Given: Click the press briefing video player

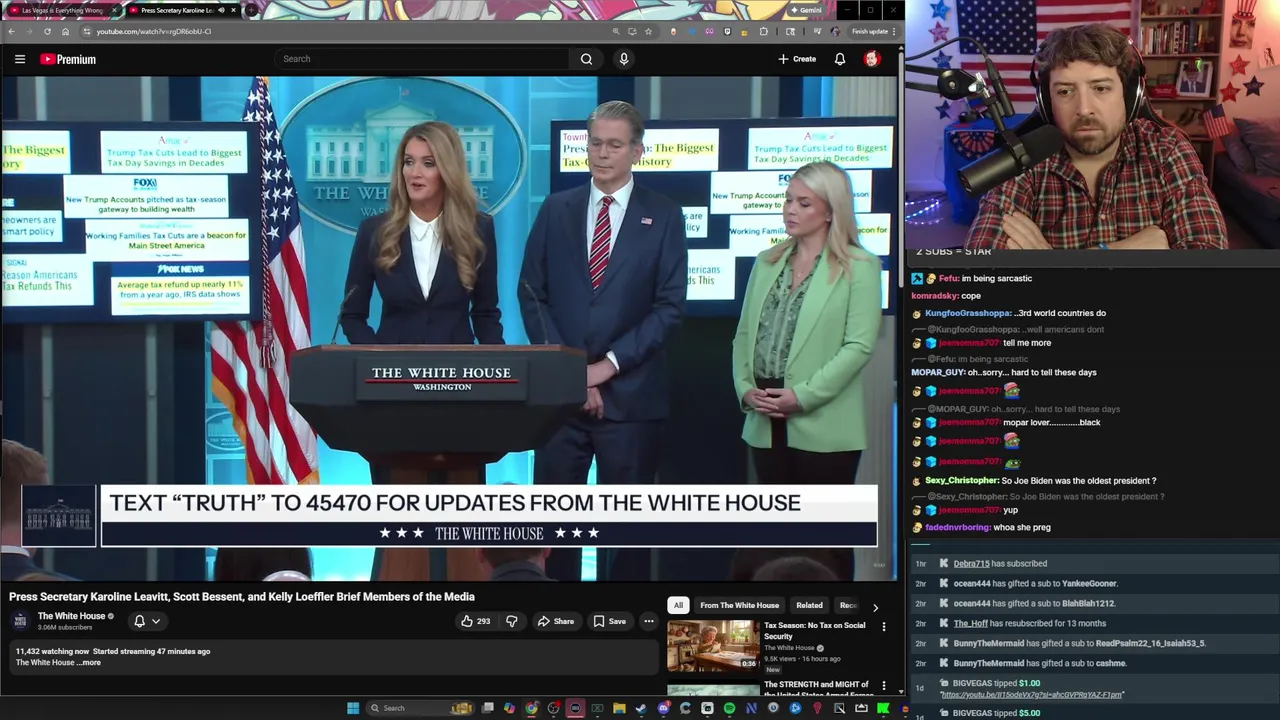Looking at the screenshot, I should tap(449, 328).
